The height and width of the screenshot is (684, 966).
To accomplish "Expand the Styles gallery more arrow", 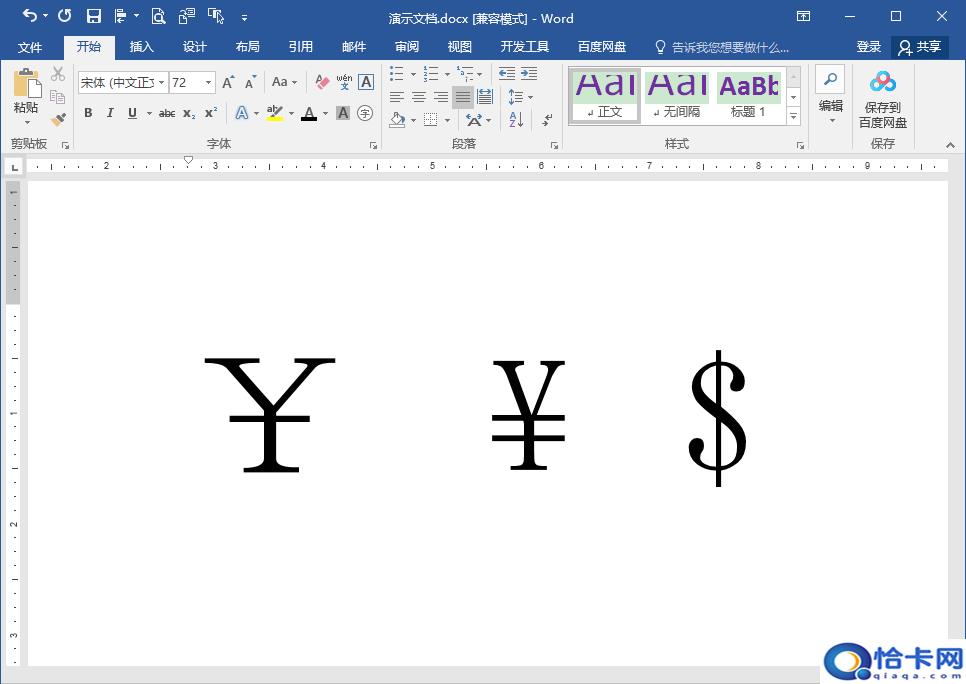I will (794, 117).
